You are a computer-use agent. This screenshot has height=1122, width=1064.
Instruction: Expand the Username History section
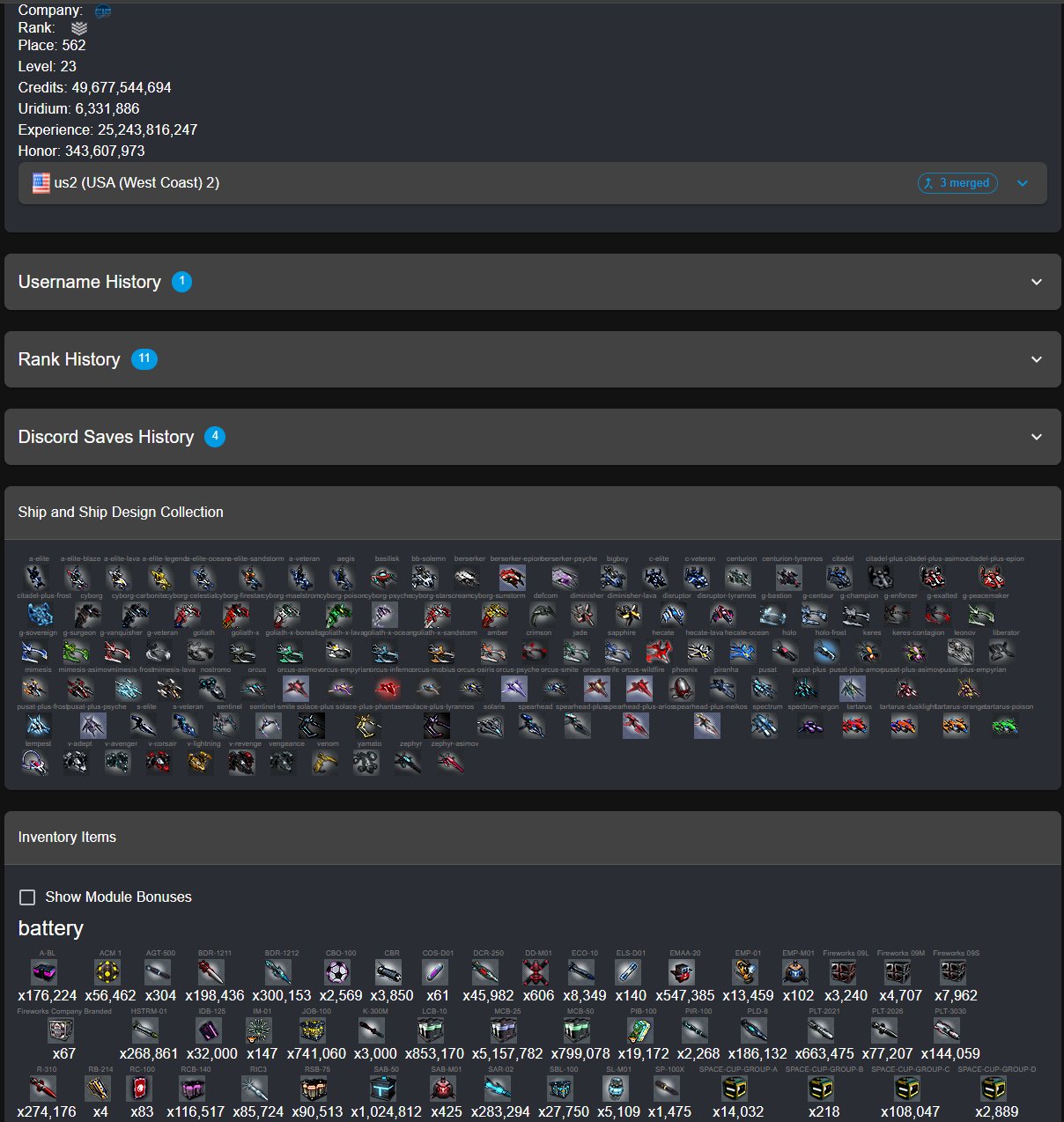click(532, 282)
